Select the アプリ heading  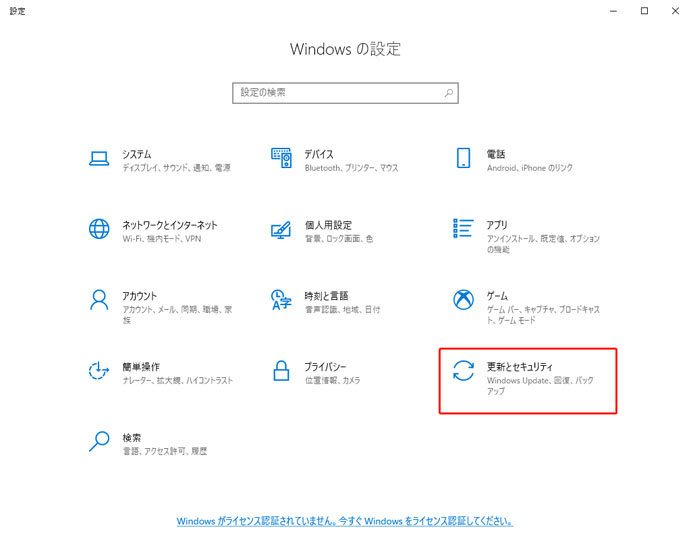point(497,225)
